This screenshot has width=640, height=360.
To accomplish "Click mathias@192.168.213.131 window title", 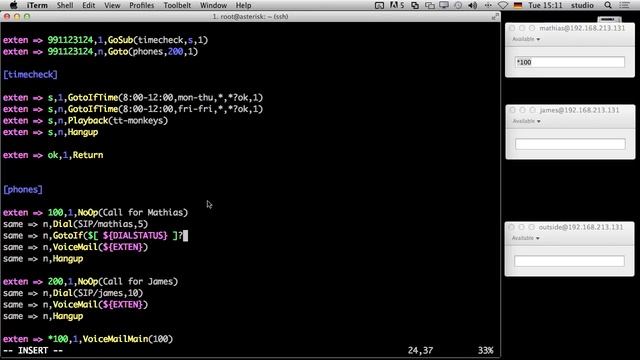I will tap(582, 28).
